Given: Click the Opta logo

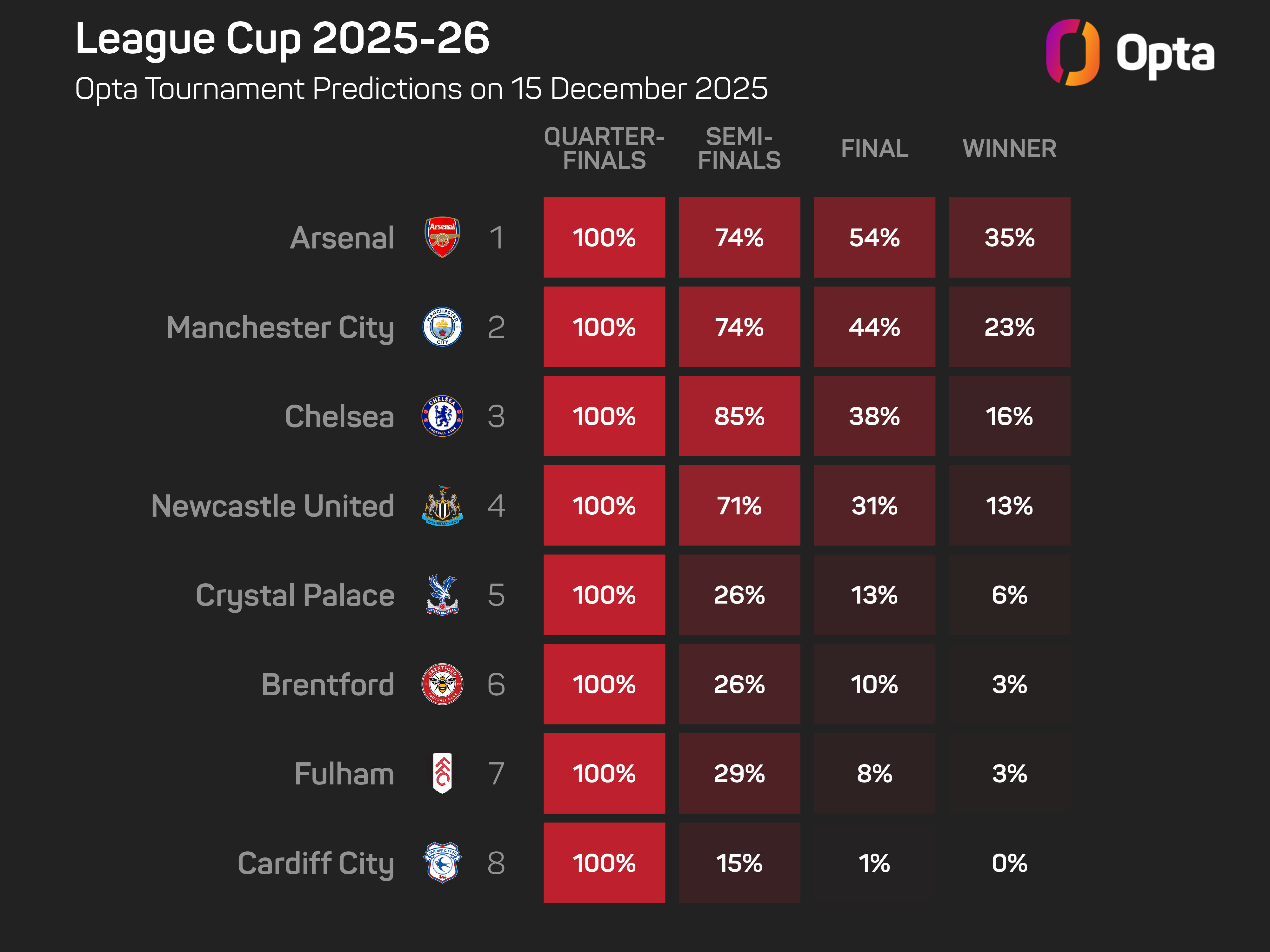Looking at the screenshot, I should 1129,53.
